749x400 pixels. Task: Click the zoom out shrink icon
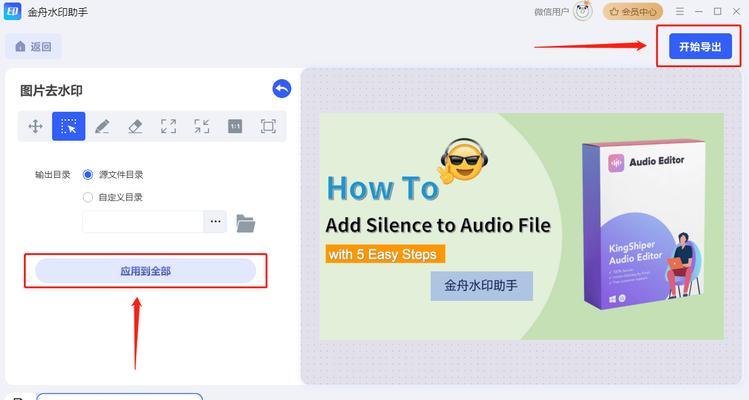pos(202,127)
